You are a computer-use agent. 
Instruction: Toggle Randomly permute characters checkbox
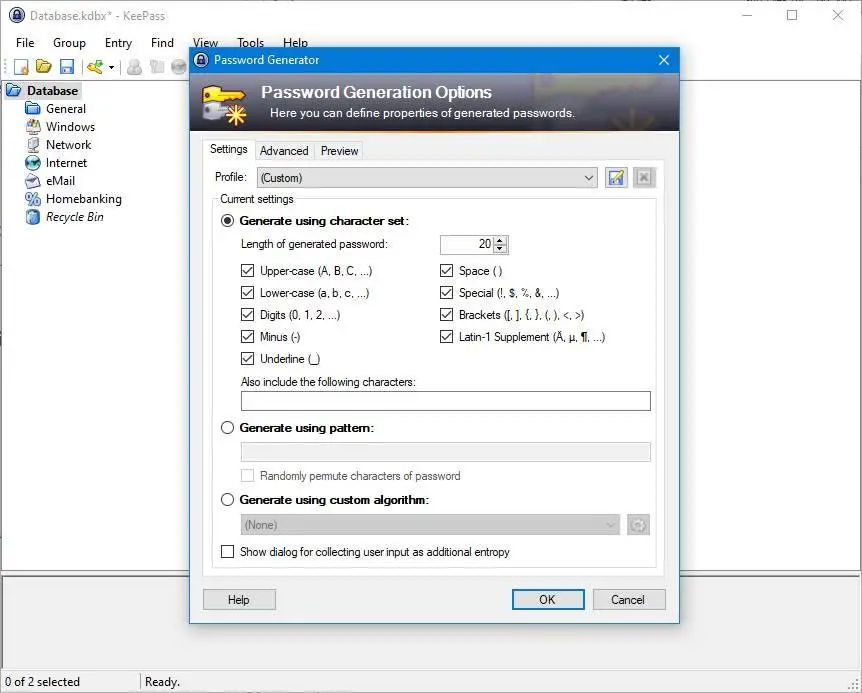247,476
